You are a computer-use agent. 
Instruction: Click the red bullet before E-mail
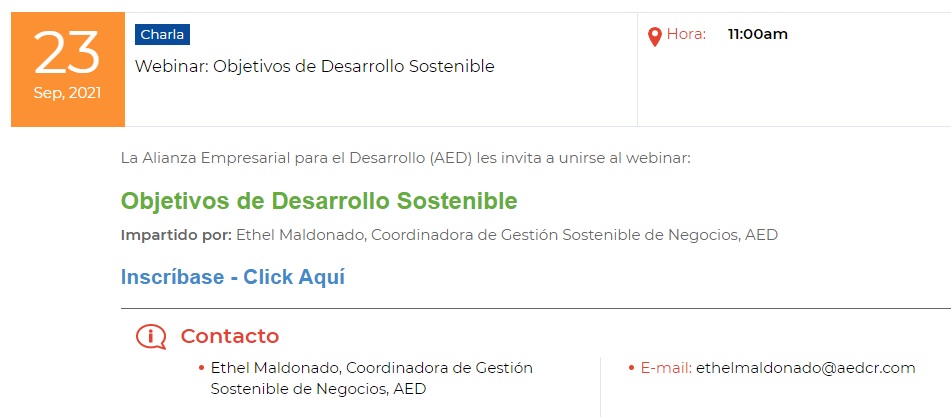point(631,368)
